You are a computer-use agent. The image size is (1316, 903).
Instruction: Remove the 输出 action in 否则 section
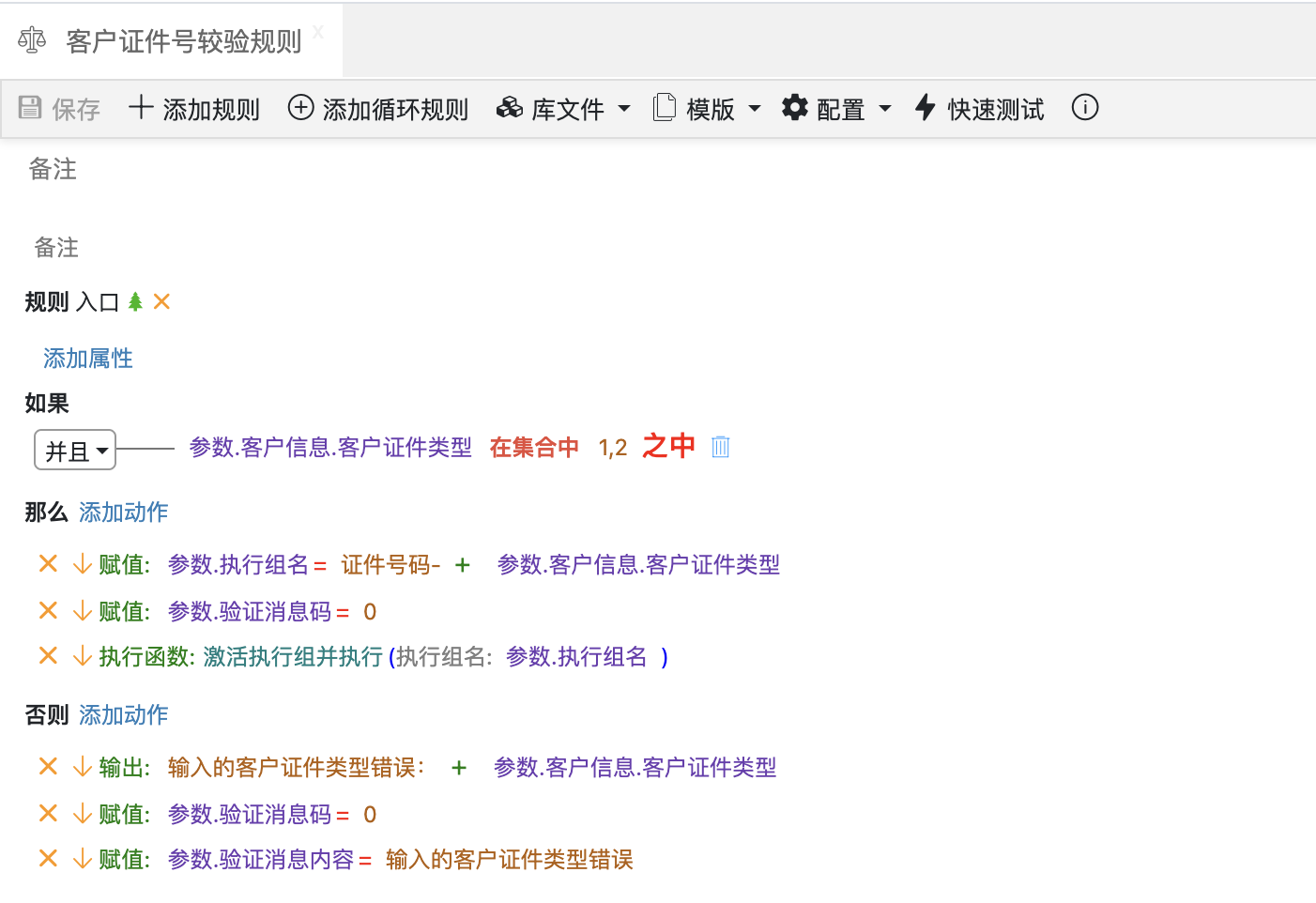pyautogui.click(x=48, y=766)
